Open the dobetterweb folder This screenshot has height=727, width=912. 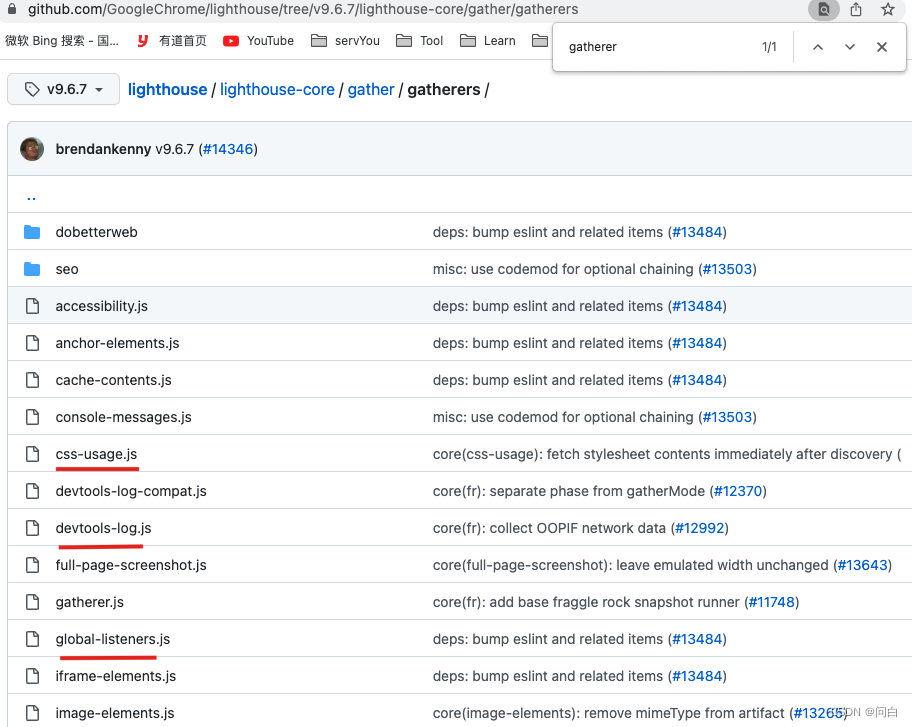97,232
